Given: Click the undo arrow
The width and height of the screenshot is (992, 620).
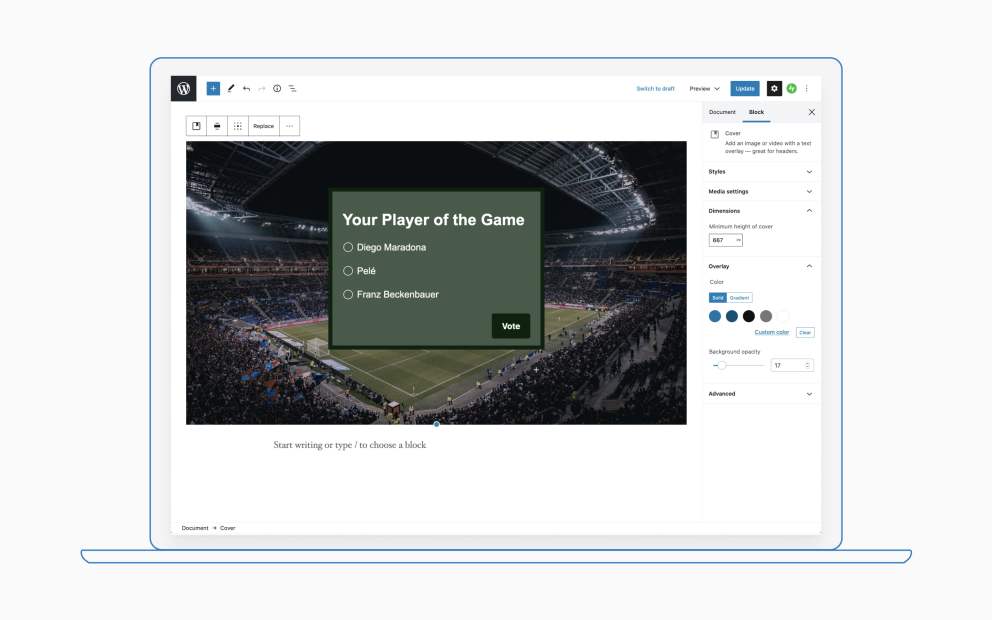Looking at the screenshot, I should pos(246,89).
